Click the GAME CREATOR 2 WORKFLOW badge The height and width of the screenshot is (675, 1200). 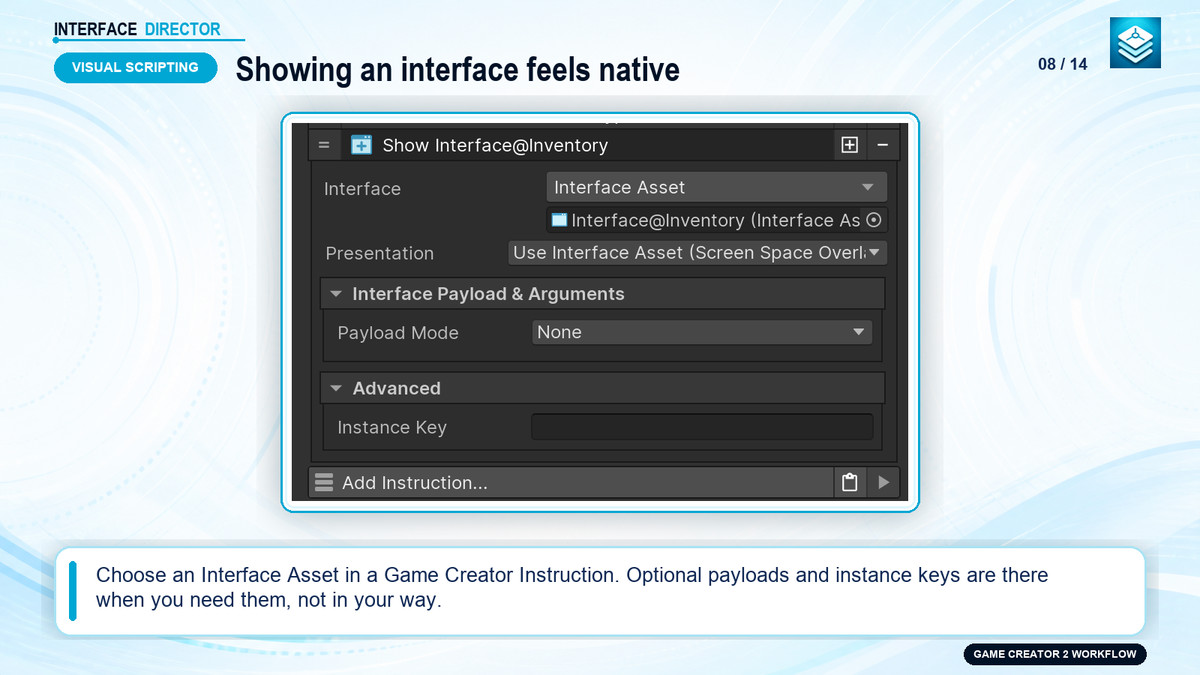(x=1055, y=654)
